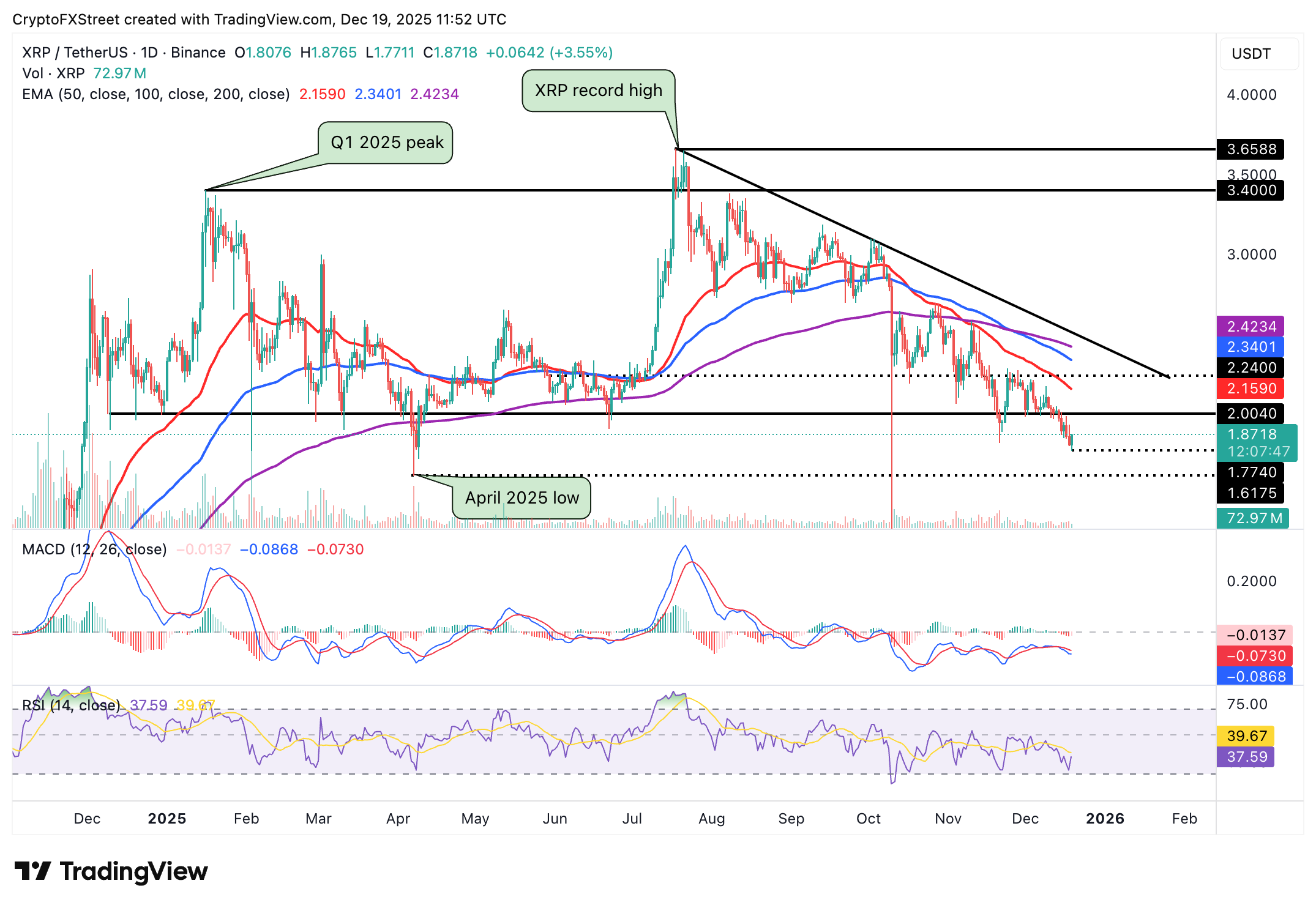Viewport: 1316px width, 908px height.
Task: Click the red 2.1590 EMA 50 tag
Action: coord(1251,389)
